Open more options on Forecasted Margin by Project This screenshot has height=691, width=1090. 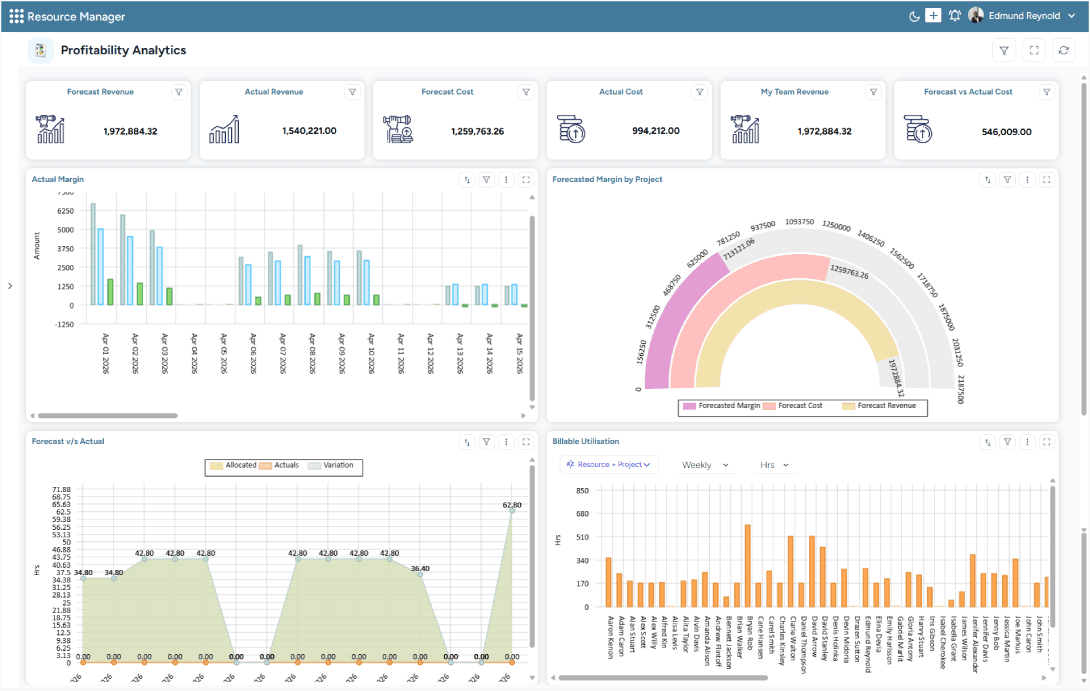point(1027,180)
